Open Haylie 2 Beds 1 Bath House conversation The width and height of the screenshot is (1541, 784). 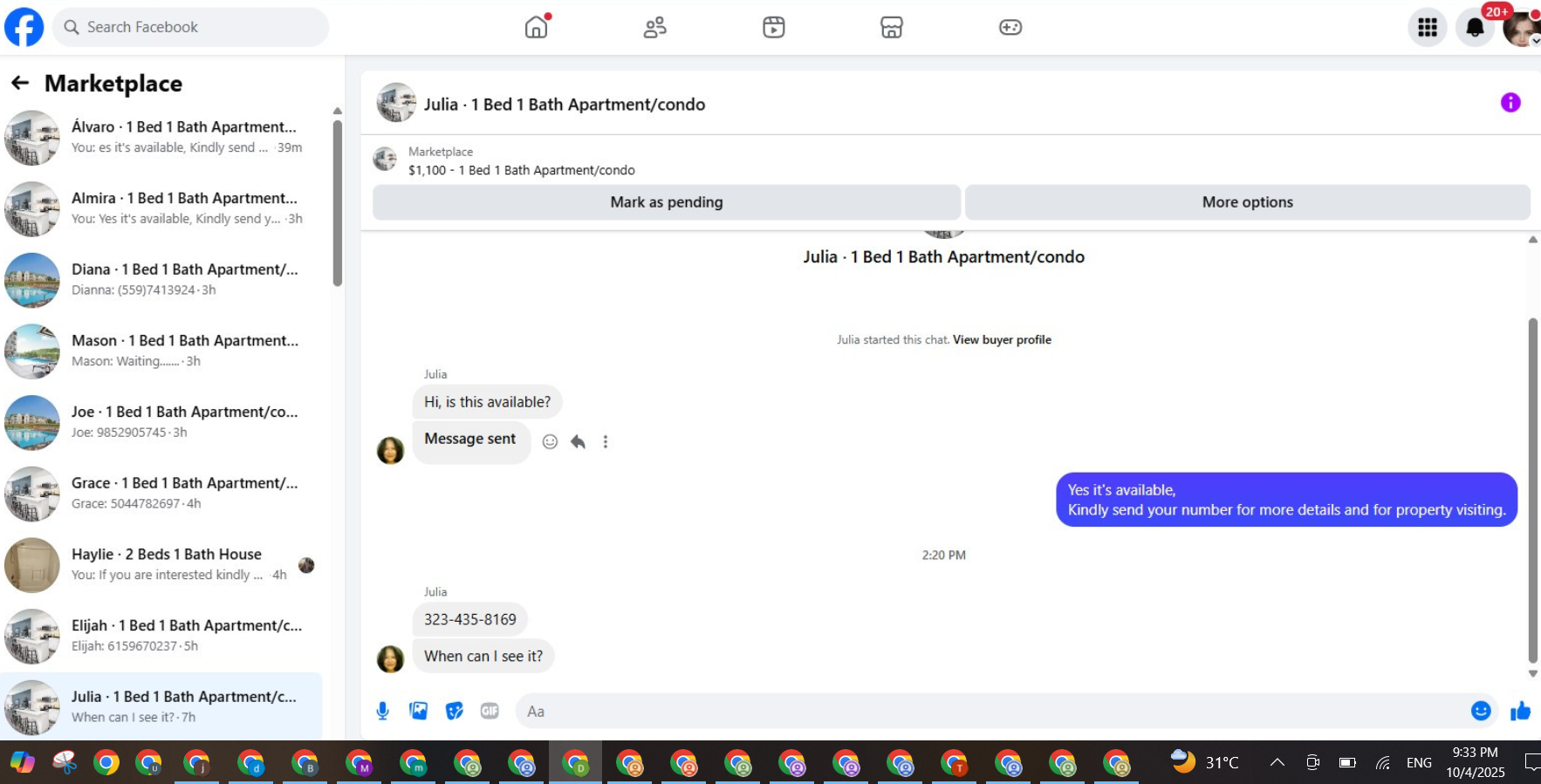tap(162, 565)
